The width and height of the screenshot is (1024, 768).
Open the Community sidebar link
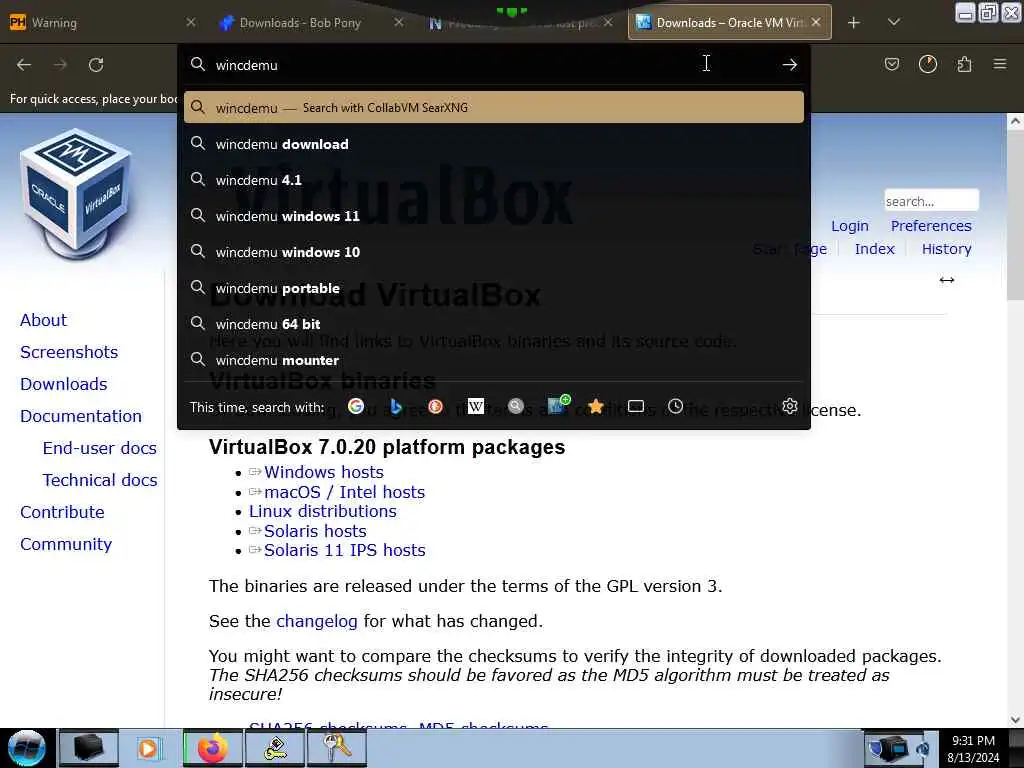pyautogui.click(x=66, y=544)
